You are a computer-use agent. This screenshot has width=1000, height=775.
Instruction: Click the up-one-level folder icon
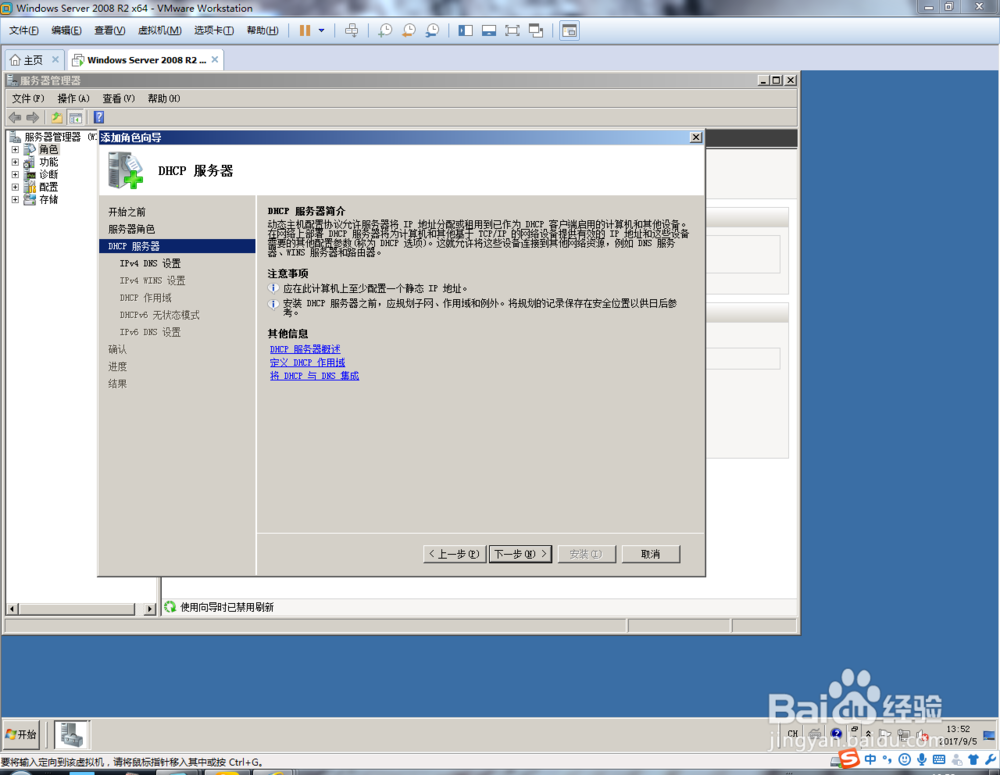tap(57, 117)
